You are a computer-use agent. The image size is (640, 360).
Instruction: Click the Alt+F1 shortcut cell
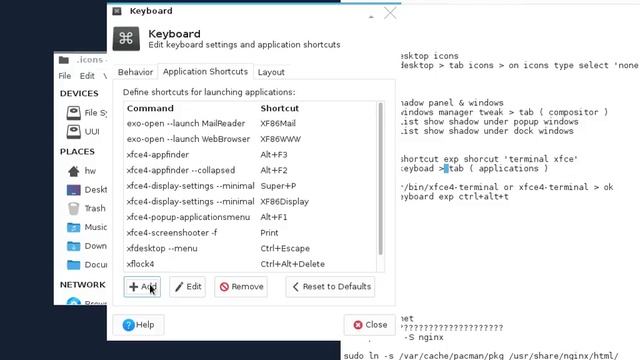273,217
